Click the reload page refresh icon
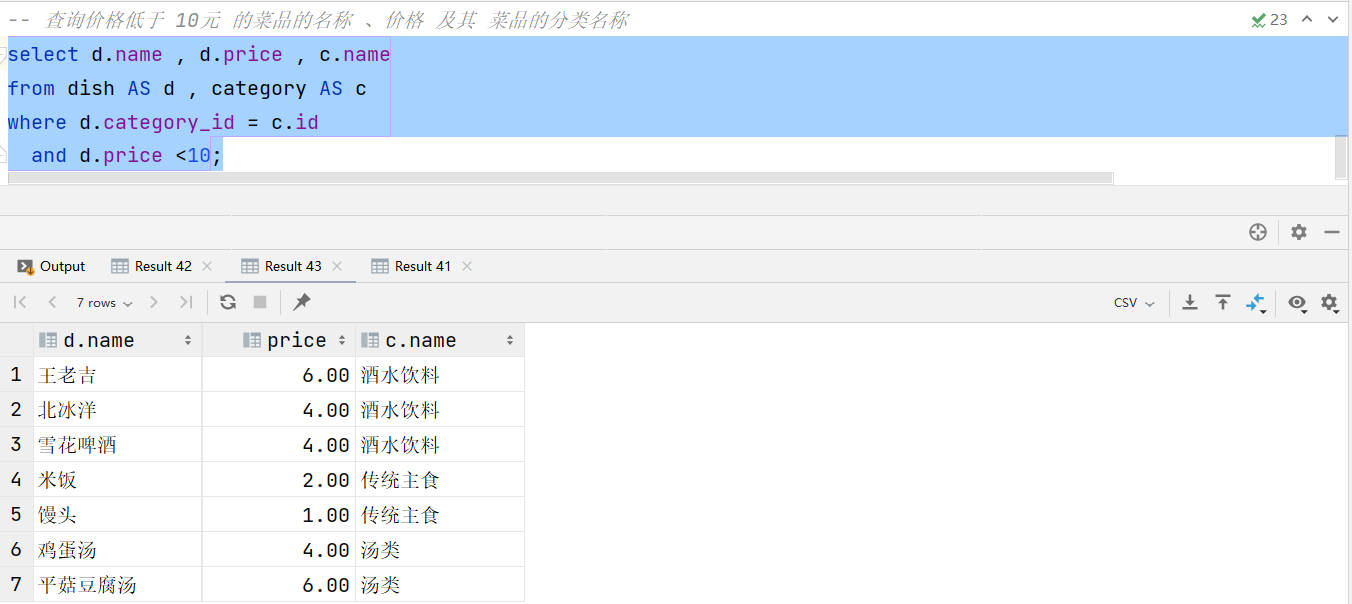1352x604 pixels. 228,302
